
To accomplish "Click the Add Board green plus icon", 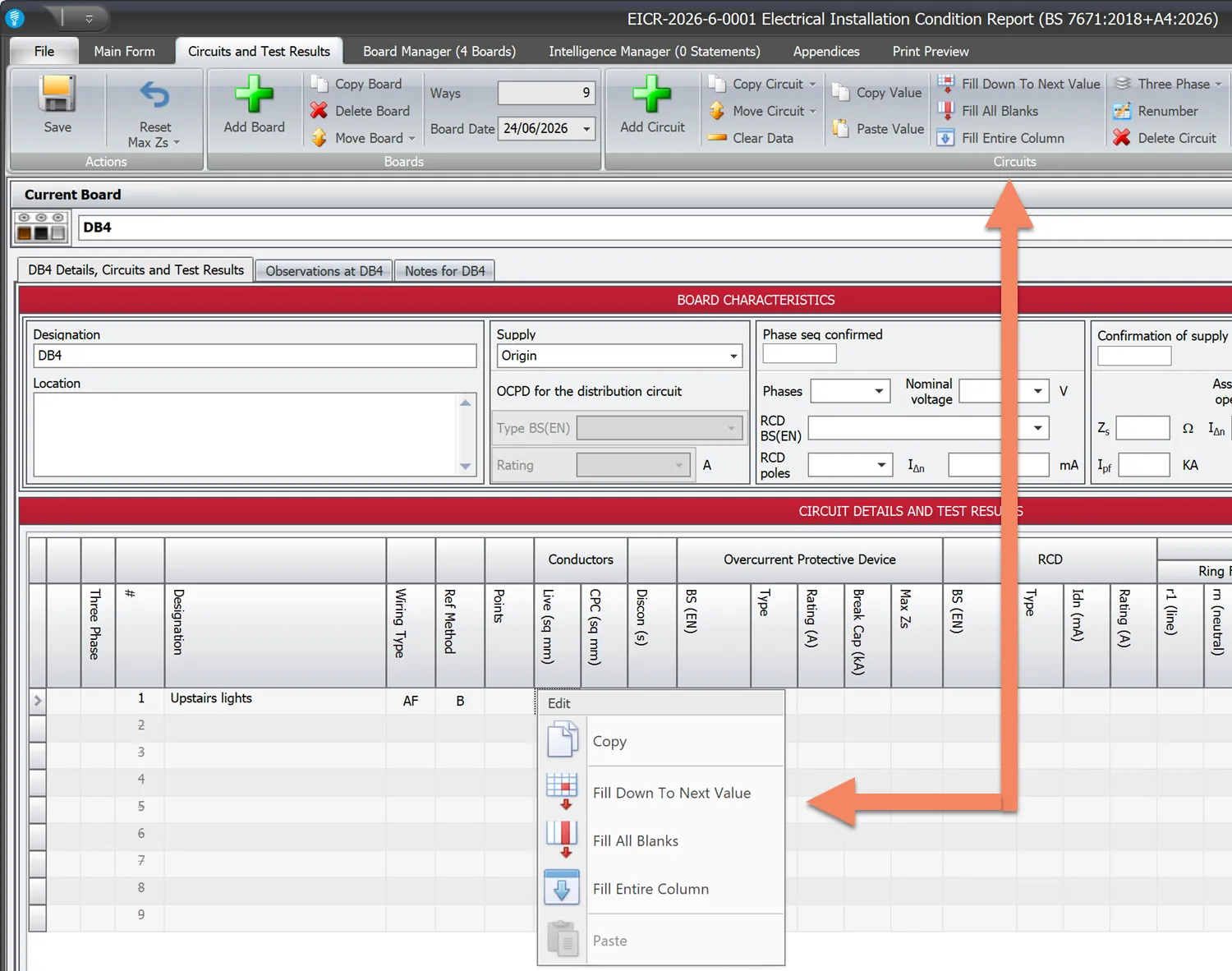I will 254,94.
